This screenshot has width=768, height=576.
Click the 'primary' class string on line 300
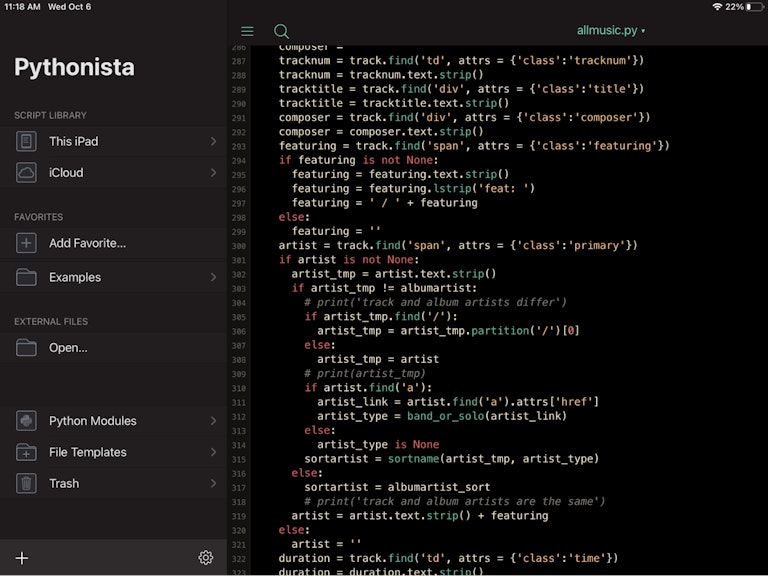596,245
